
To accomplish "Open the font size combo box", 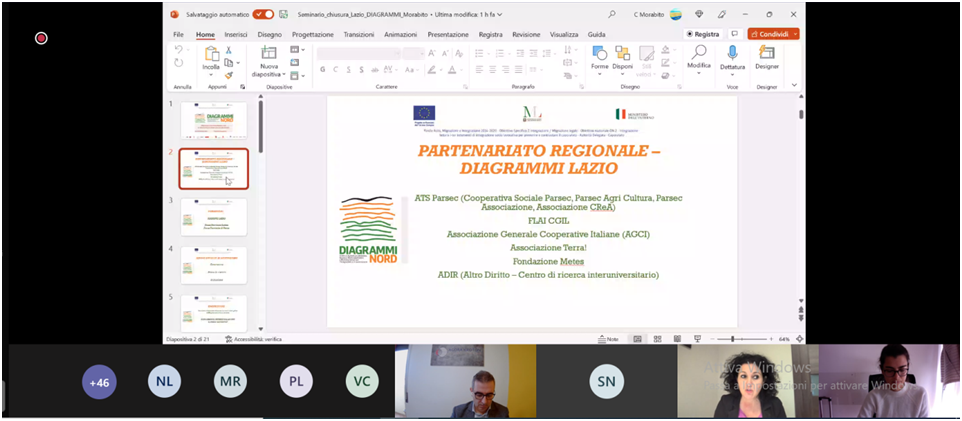I will tap(414, 53).
